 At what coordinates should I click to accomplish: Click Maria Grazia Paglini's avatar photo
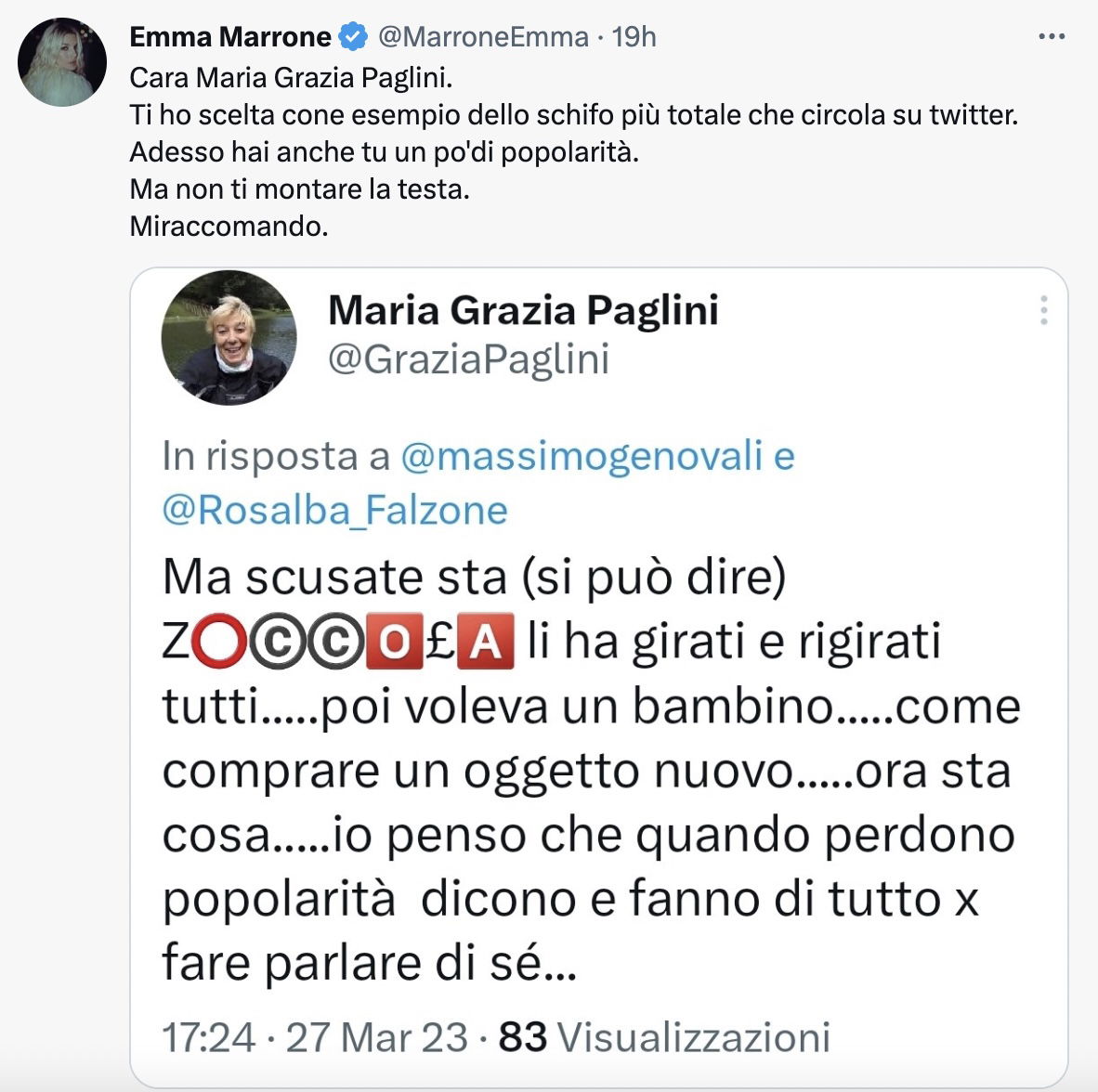[x=229, y=338]
